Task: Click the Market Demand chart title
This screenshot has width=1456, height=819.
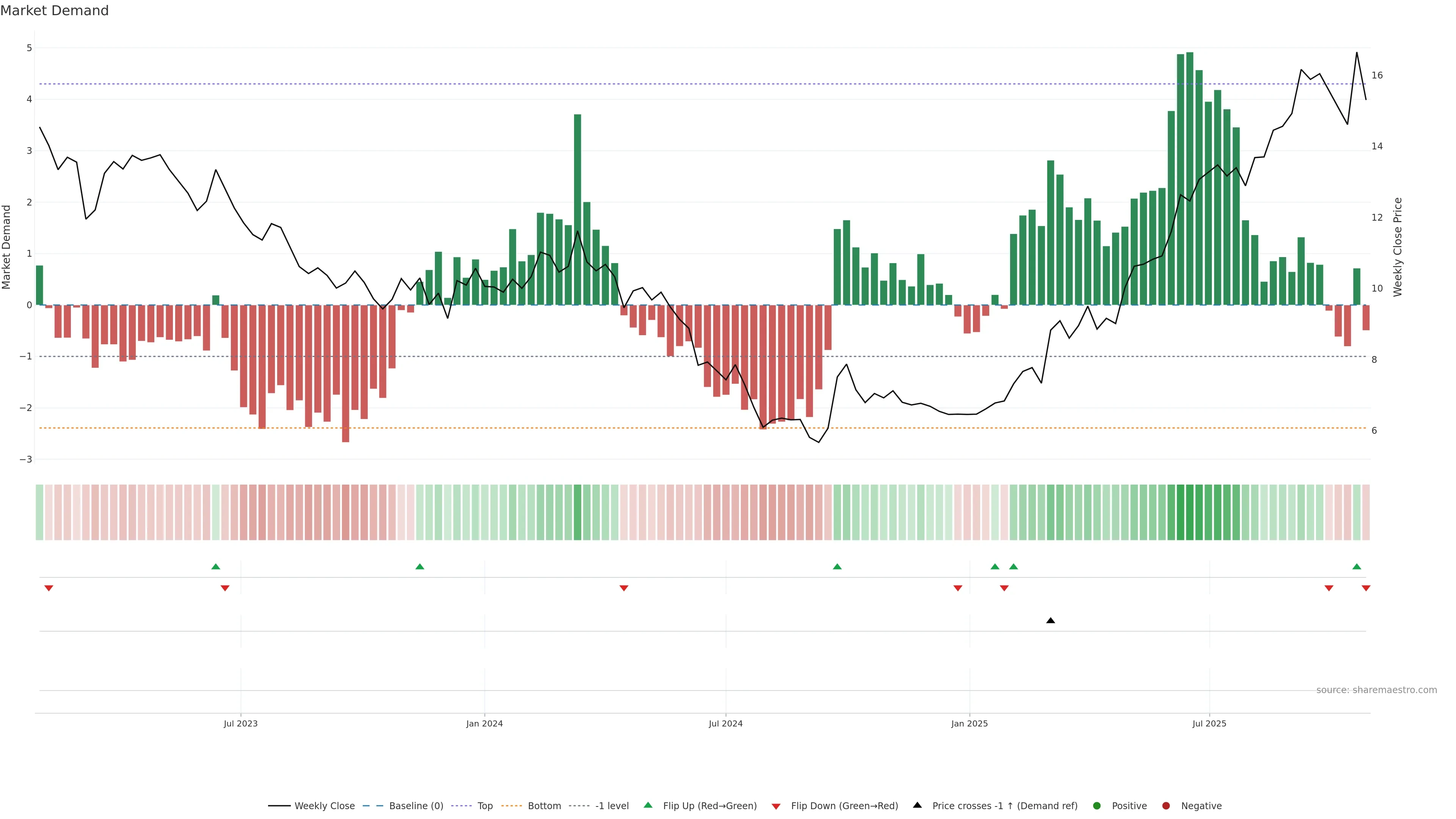Action: pyautogui.click(x=54, y=11)
